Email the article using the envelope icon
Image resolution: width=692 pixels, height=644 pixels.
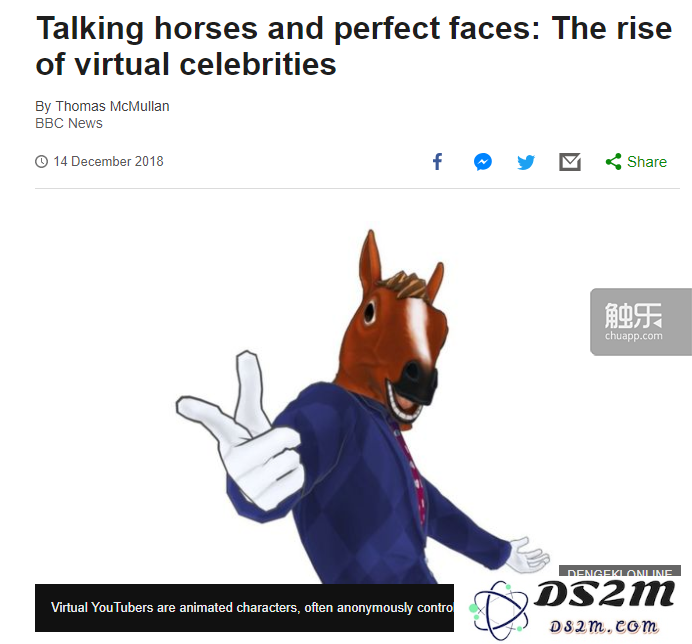tap(570, 162)
